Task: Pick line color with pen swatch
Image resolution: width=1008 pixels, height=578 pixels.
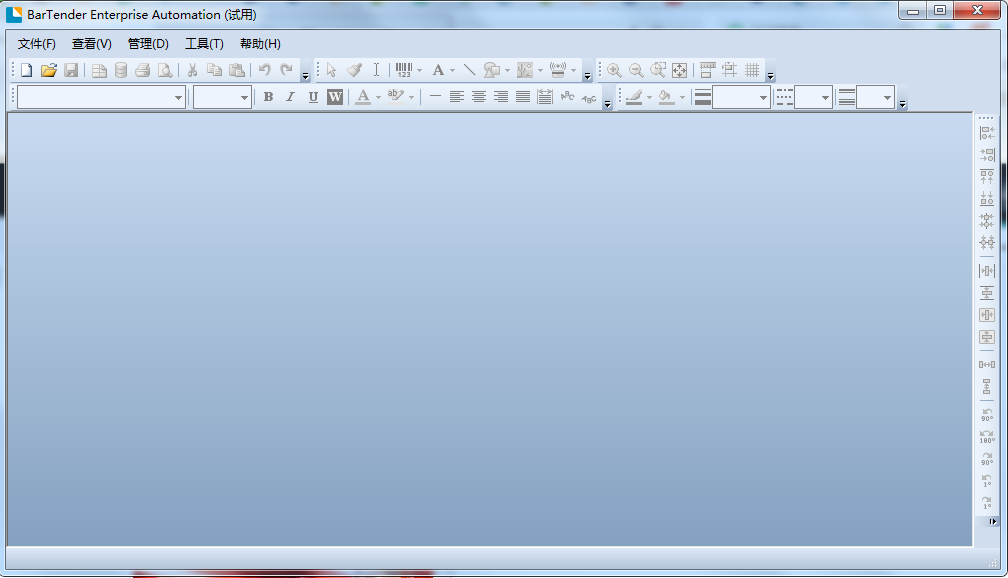Action: (x=634, y=97)
